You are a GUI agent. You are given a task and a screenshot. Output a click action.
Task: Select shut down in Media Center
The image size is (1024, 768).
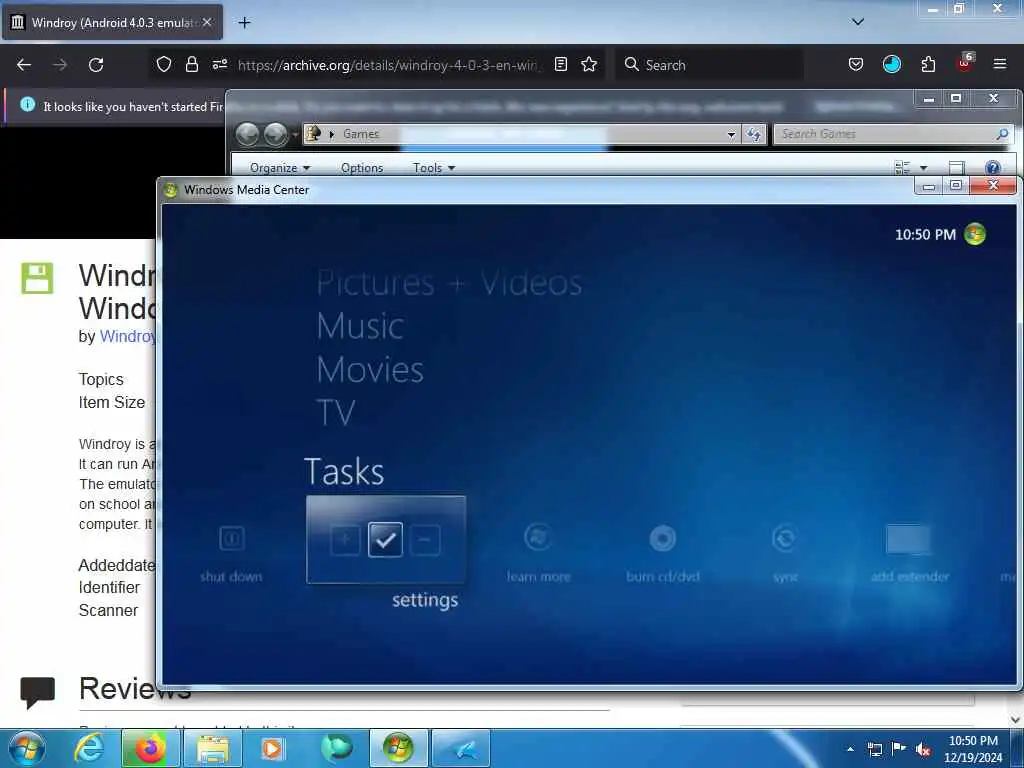(231, 554)
